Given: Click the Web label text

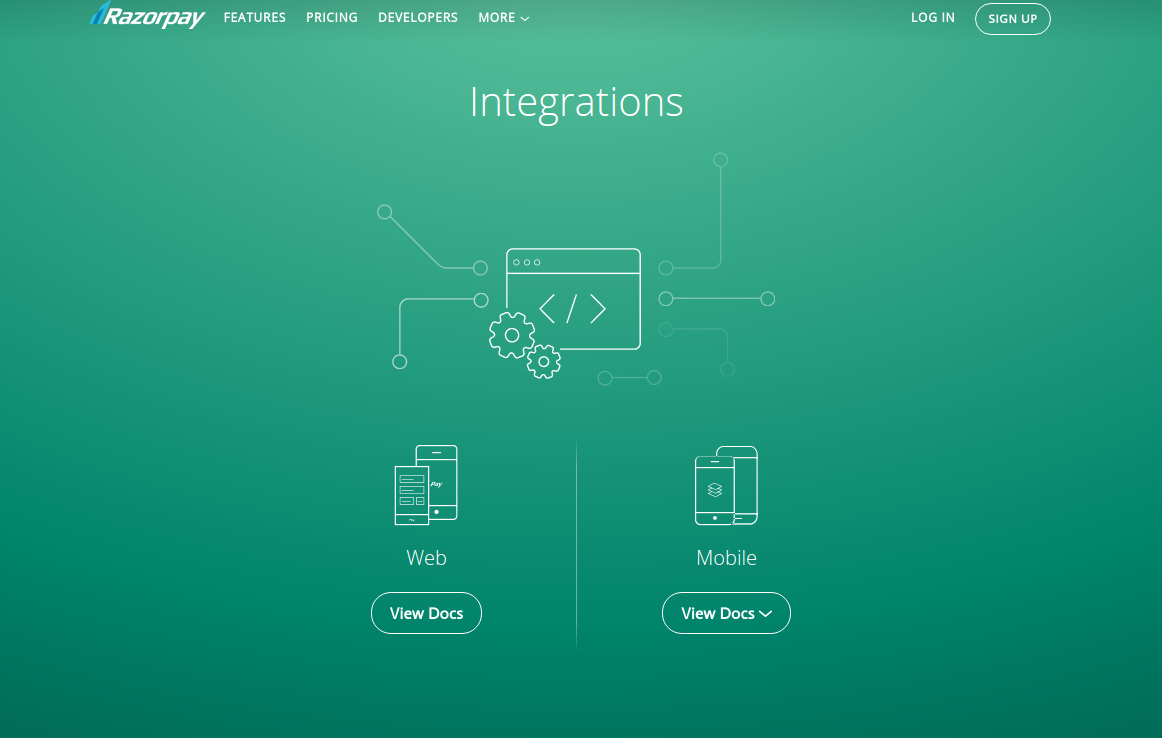Looking at the screenshot, I should coord(426,557).
